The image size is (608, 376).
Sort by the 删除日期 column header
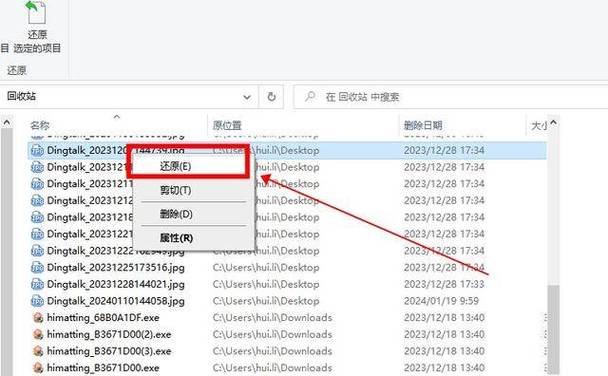pyautogui.click(x=423, y=125)
